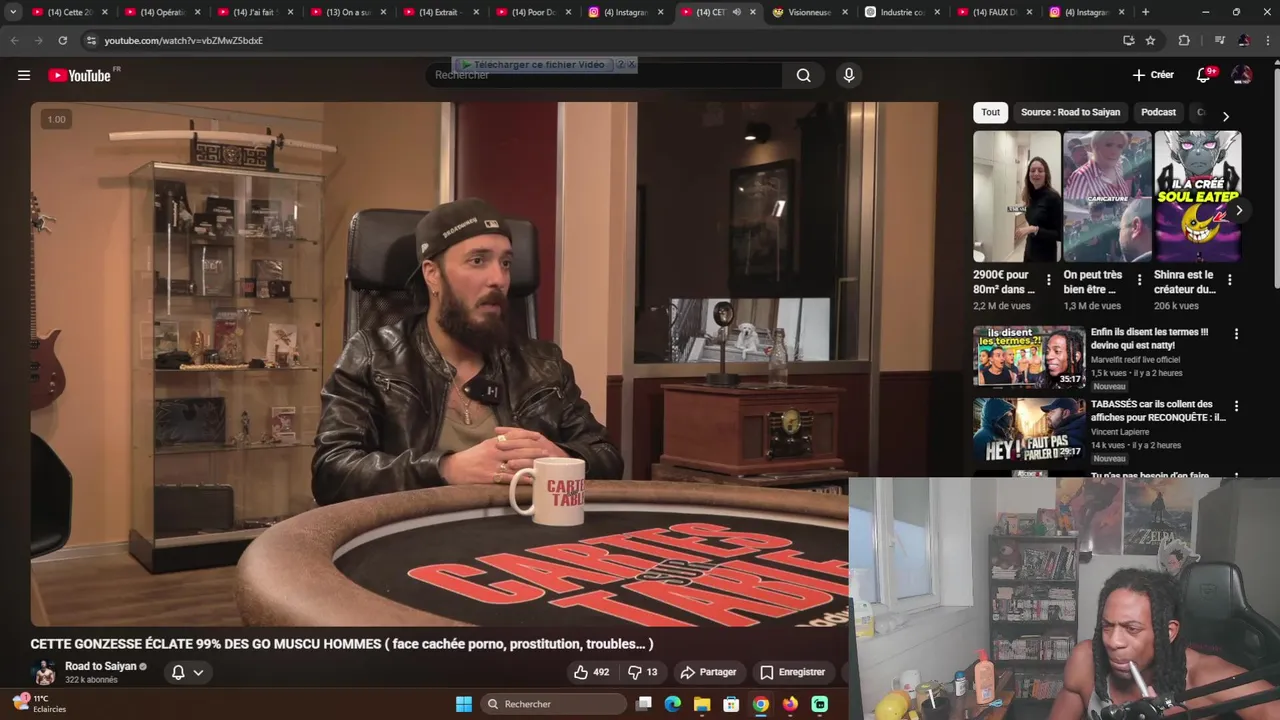This screenshot has width=1280, height=720.
Task: Open options for the 'TABASSÉS car ils collent' video
Action: [1236, 406]
